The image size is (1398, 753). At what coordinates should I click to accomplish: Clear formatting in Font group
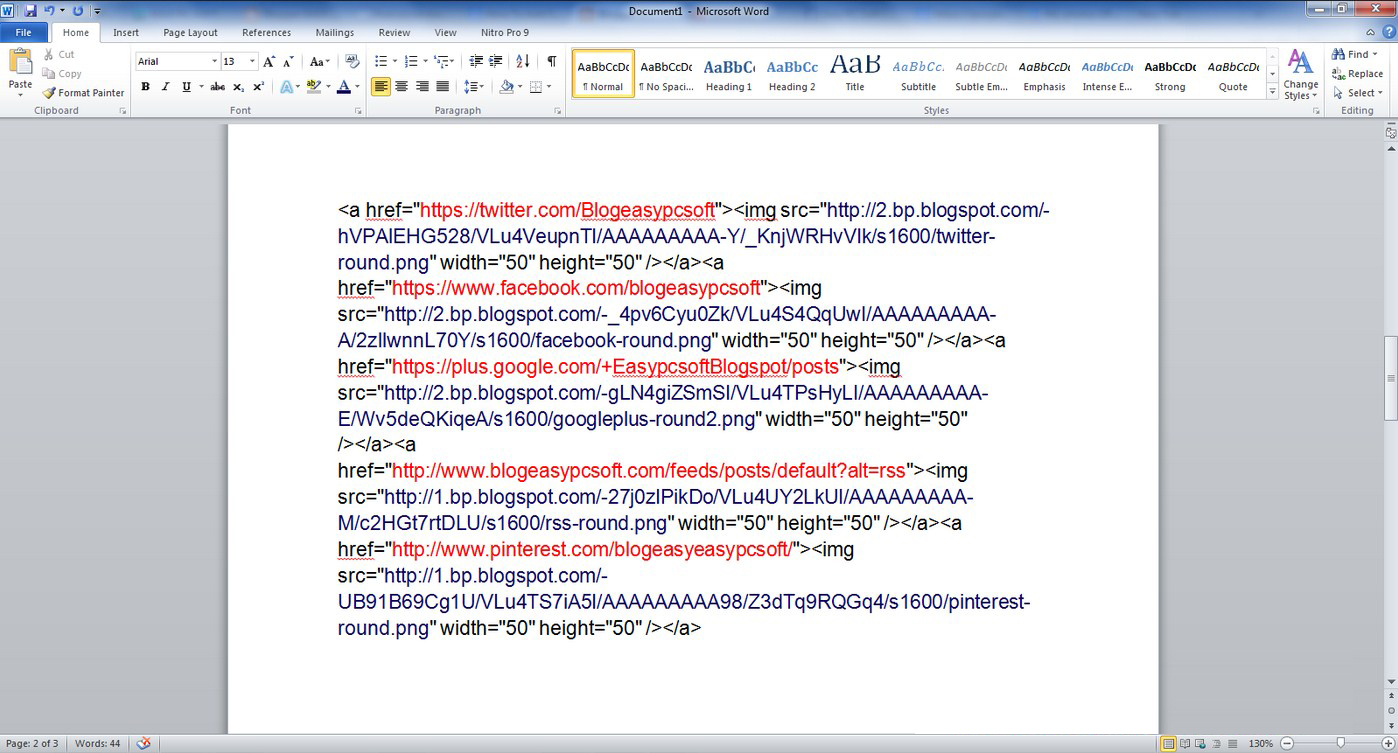pos(353,62)
